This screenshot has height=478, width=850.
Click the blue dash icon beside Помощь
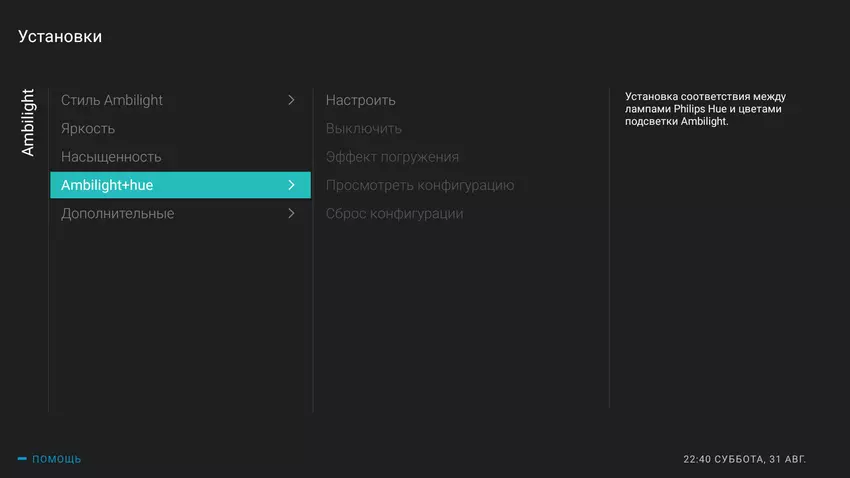pos(22,459)
